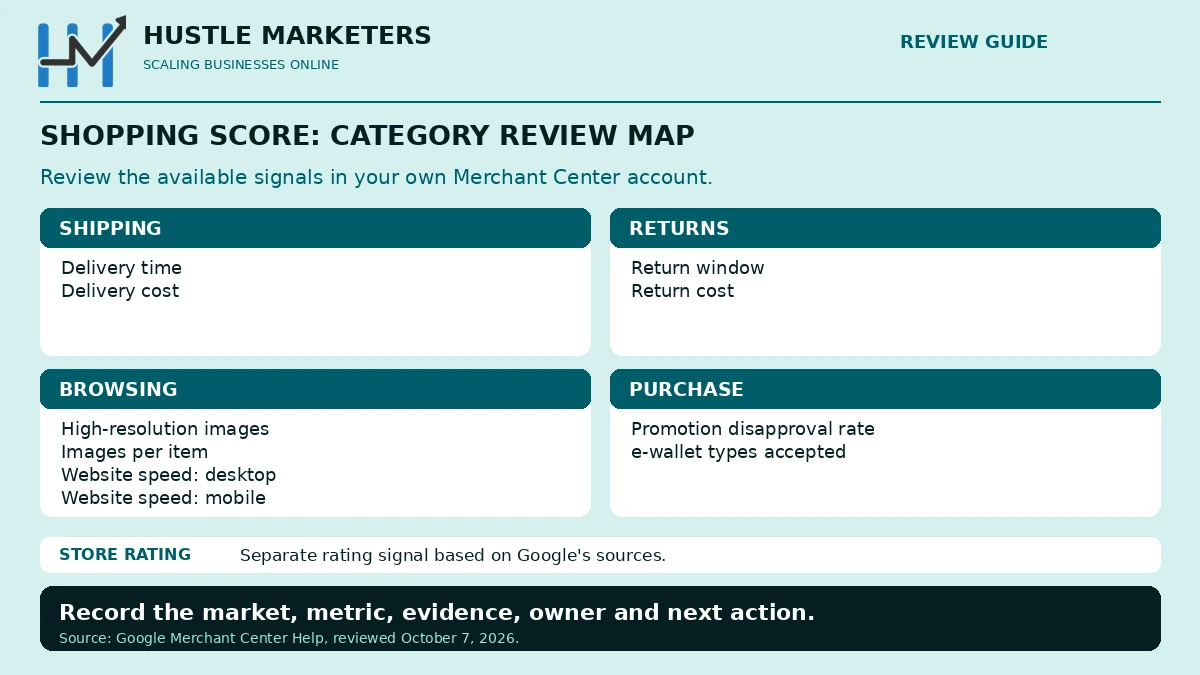1200x675 pixels.
Task: Click the Return window item
Action: click(x=698, y=268)
